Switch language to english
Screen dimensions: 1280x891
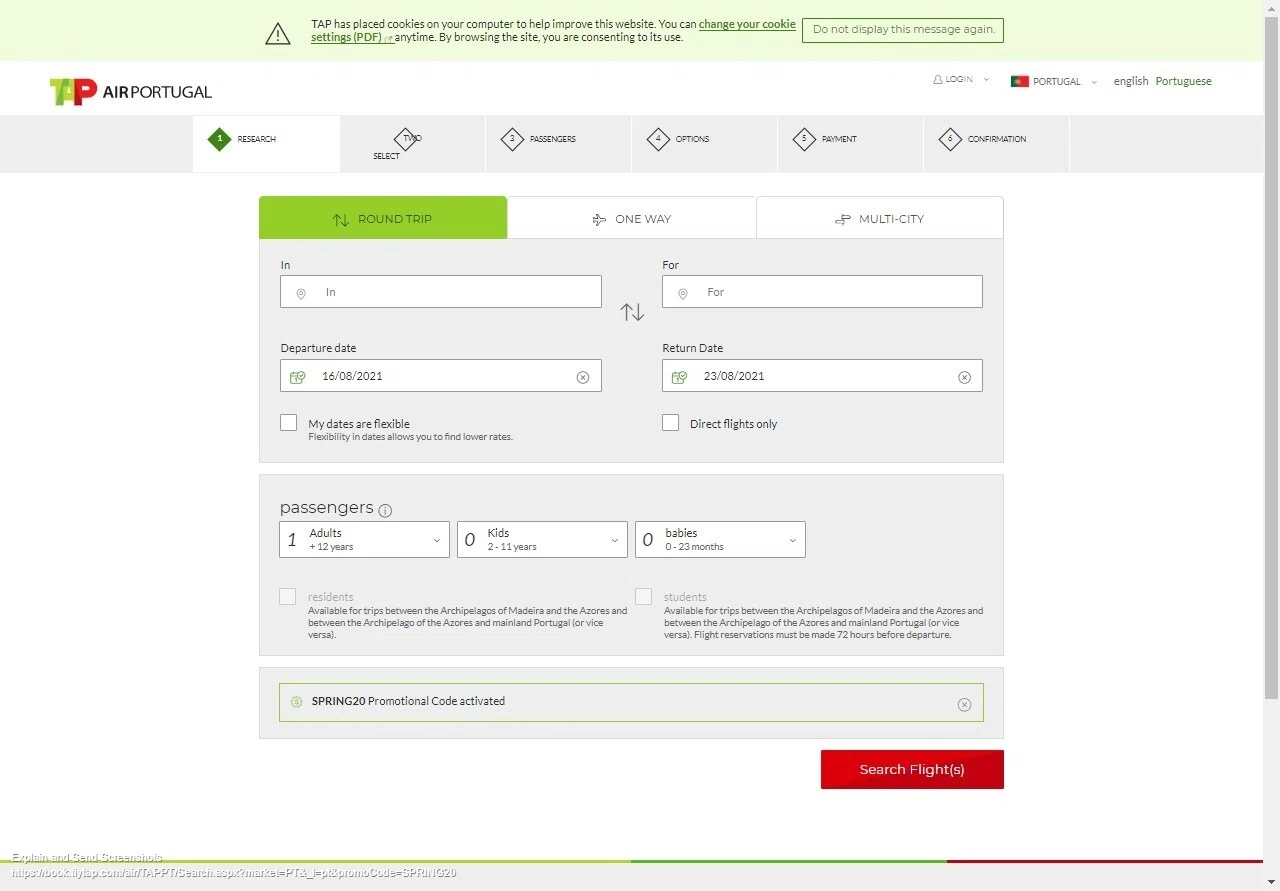[1131, 81]
